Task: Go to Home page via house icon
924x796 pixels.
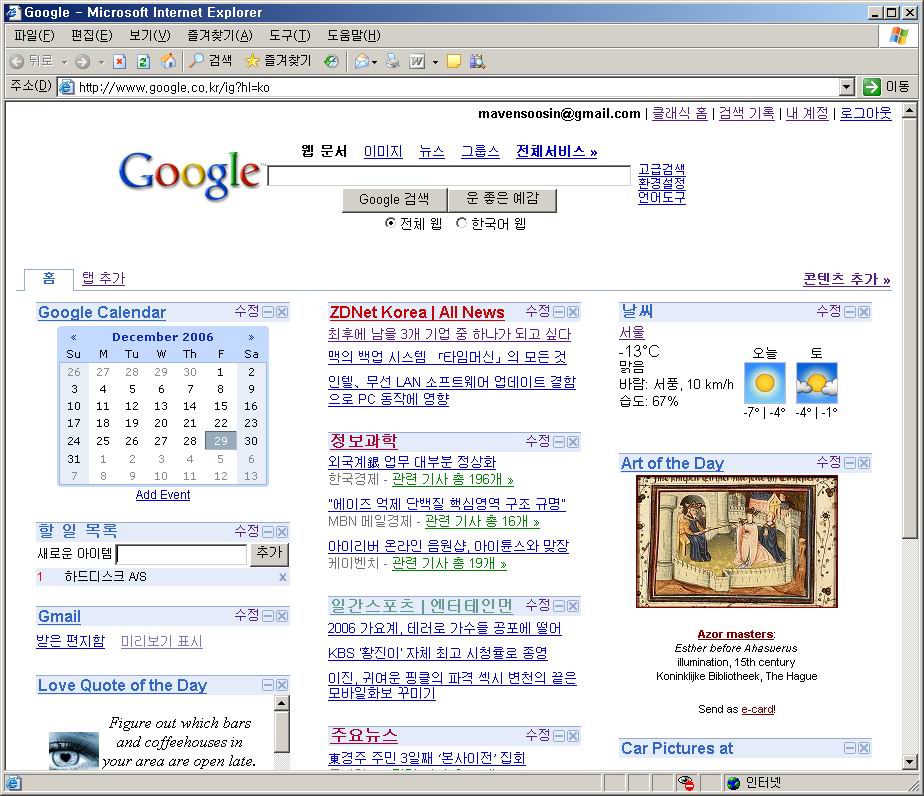Action: (168, 61)
